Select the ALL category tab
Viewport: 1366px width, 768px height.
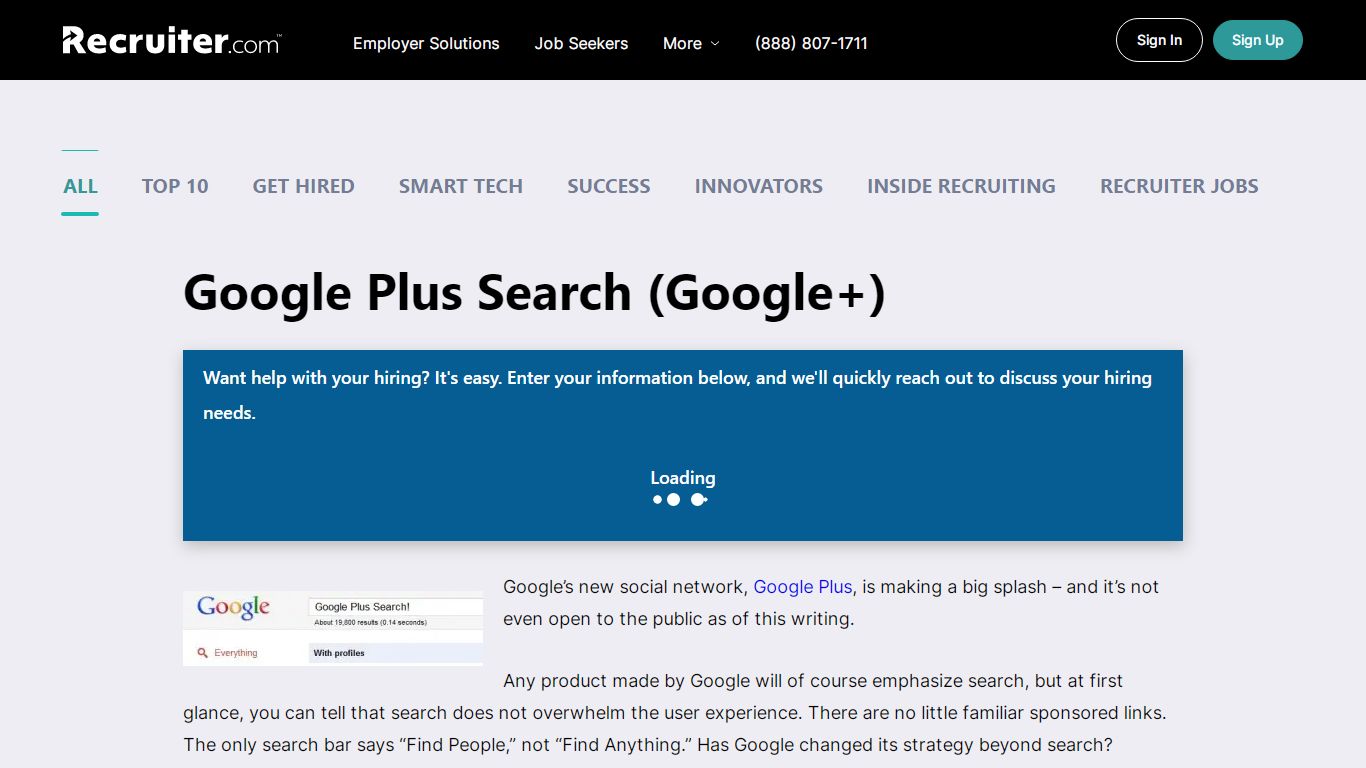[x=80, y=186]
